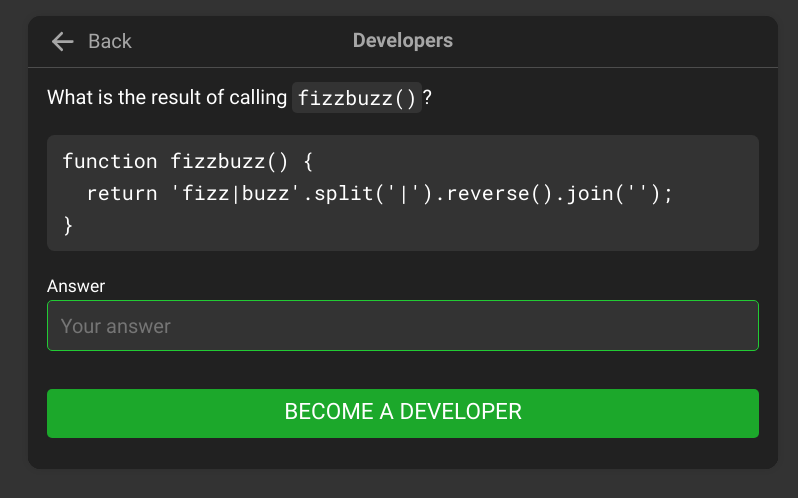
Task: Click the "Developers" header title
Action: [x=402, y=41]
